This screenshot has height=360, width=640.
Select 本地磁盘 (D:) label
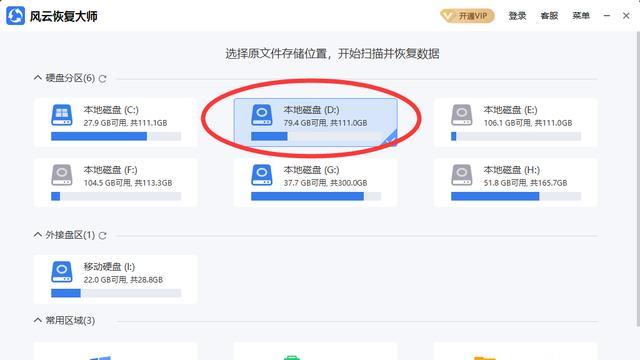click(x=311, y=110)
